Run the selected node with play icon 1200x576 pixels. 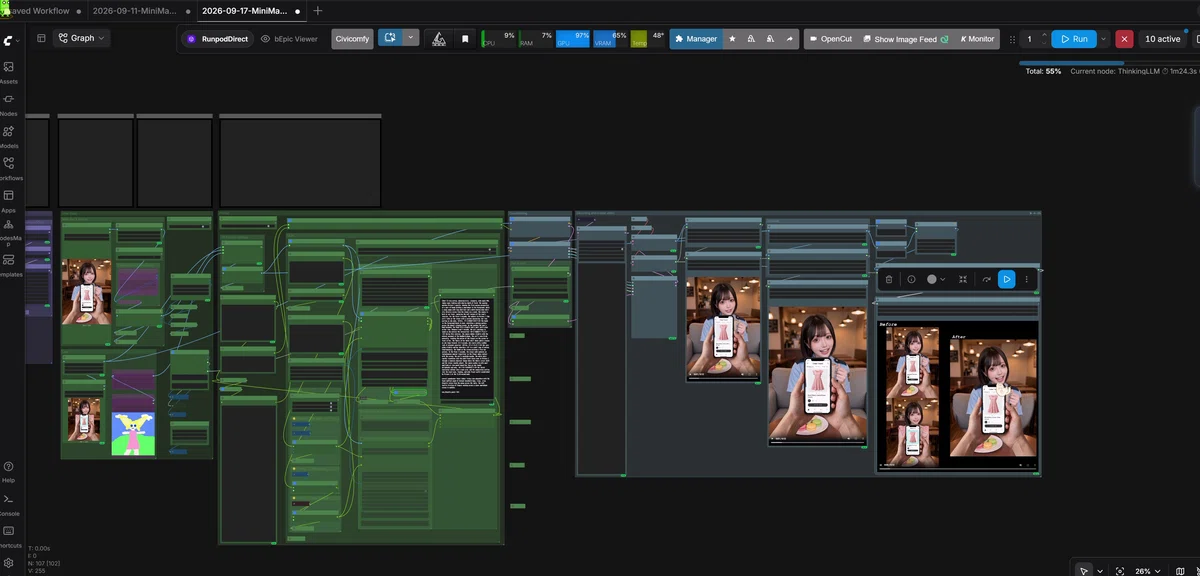(1007, 279)
